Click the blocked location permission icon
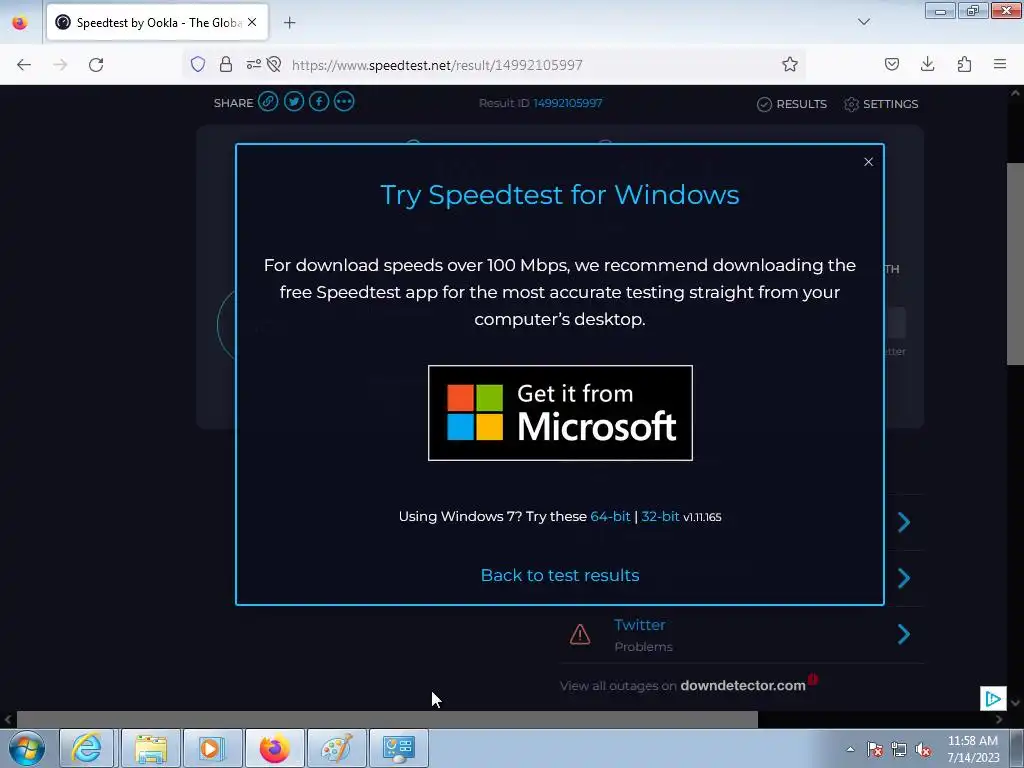This screenshot has height=768, width=1024. coord(274,64)
